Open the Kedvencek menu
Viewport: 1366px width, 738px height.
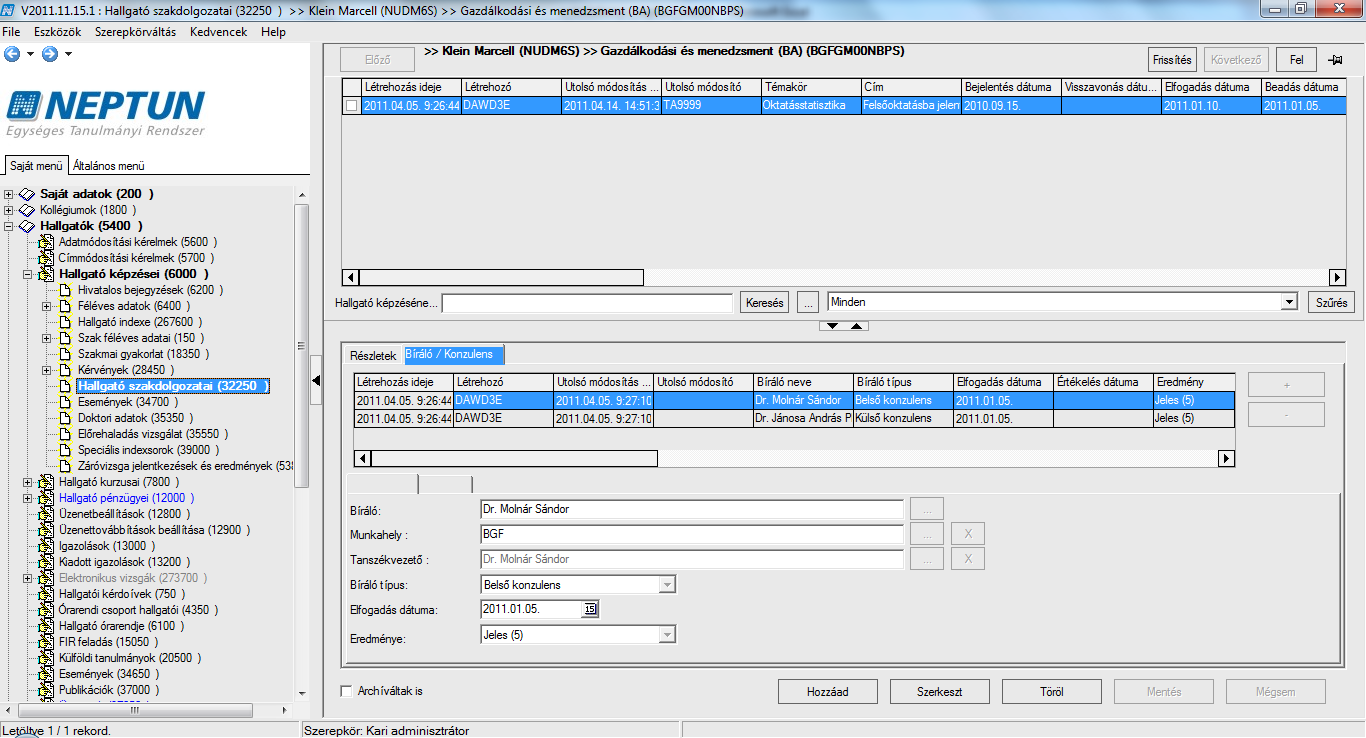[x=218, y=32]
